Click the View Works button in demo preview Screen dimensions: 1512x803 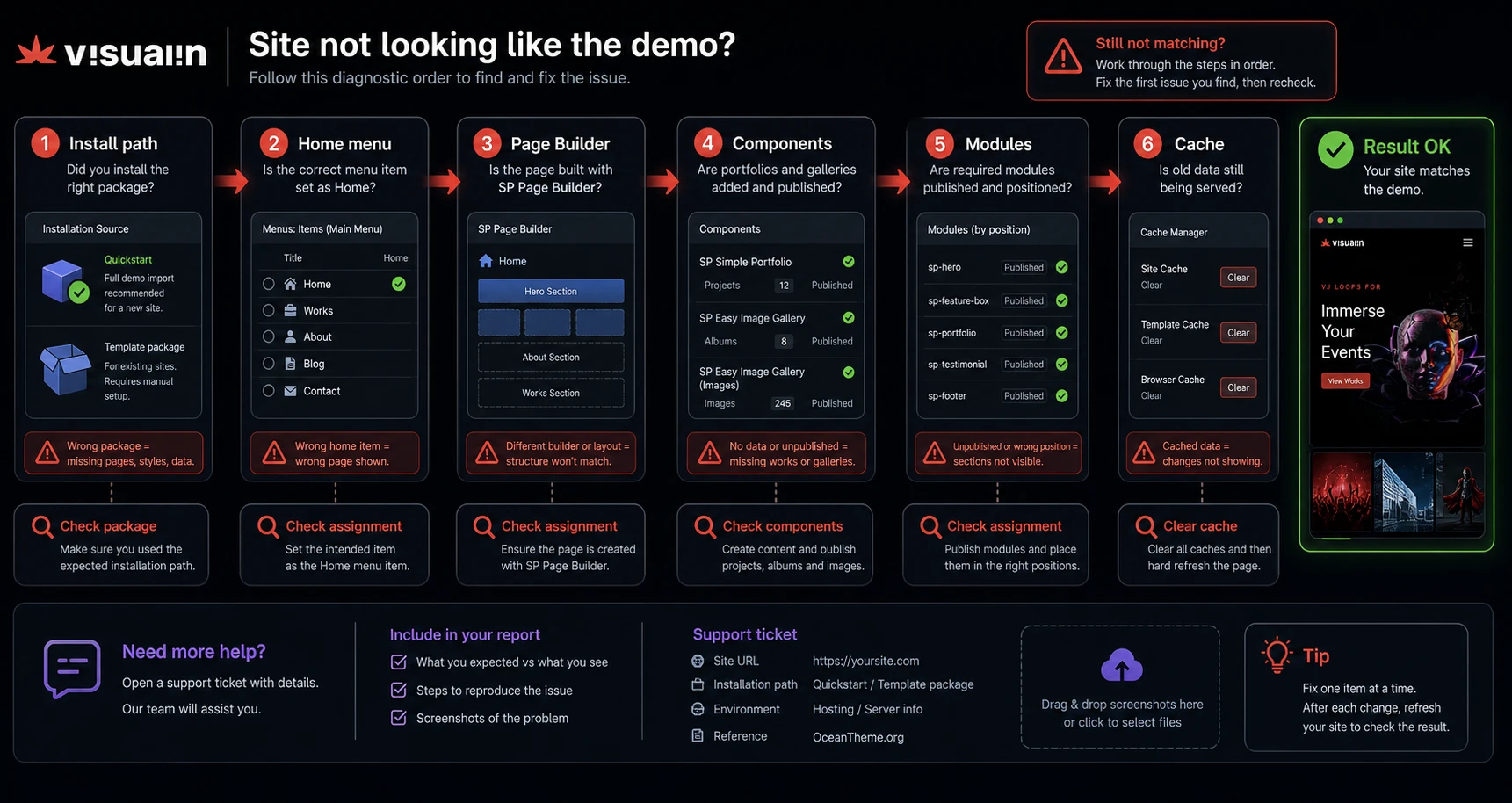[1345, 380]
